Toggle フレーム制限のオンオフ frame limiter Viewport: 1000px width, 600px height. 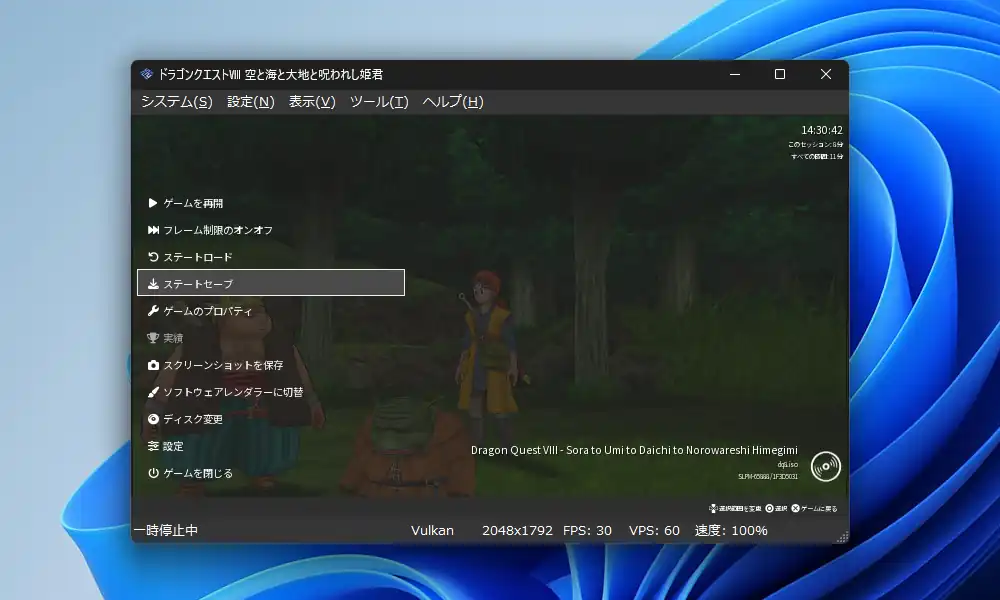coord(217,230)
